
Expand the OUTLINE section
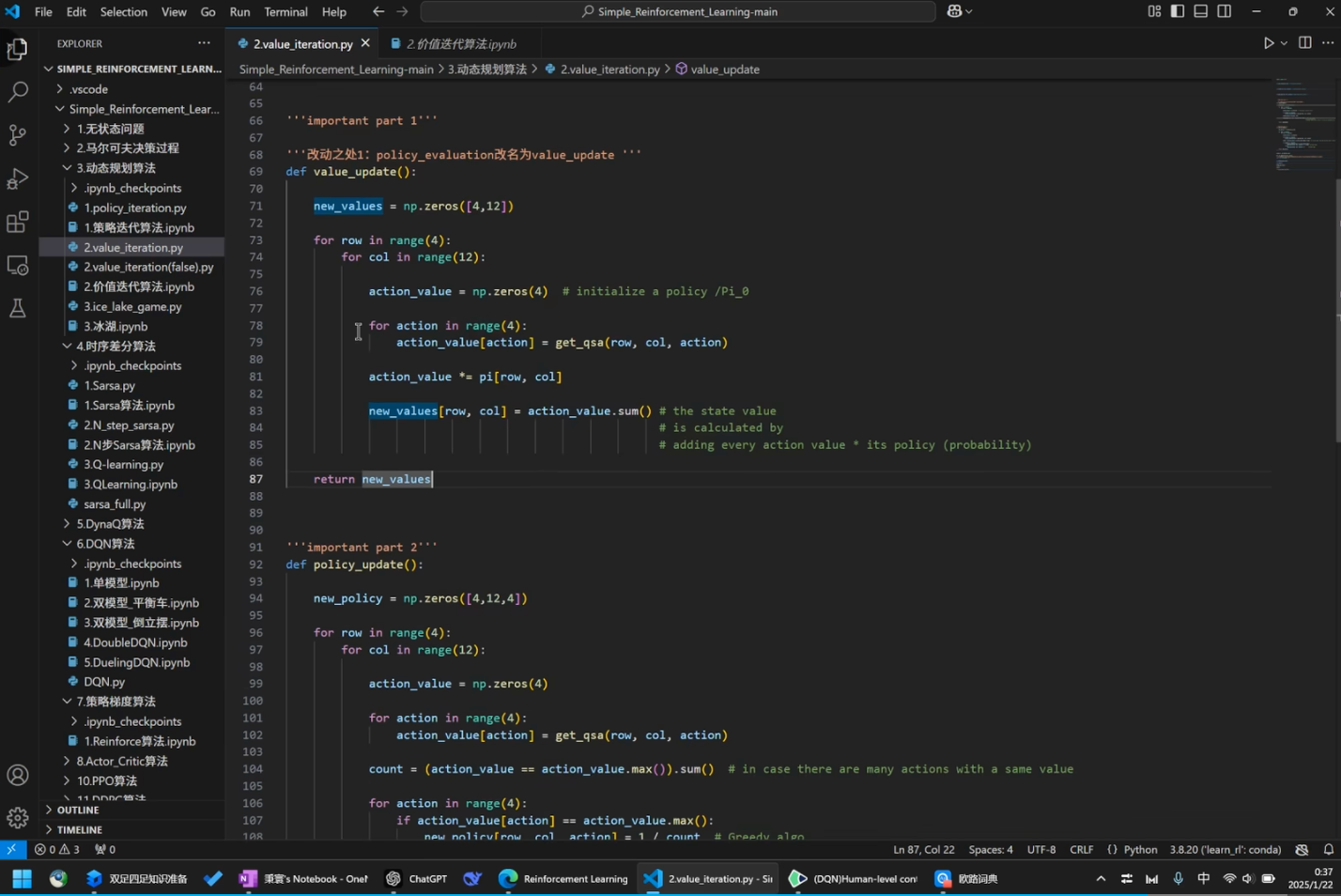pyautogui.click(x=131, y=810)
